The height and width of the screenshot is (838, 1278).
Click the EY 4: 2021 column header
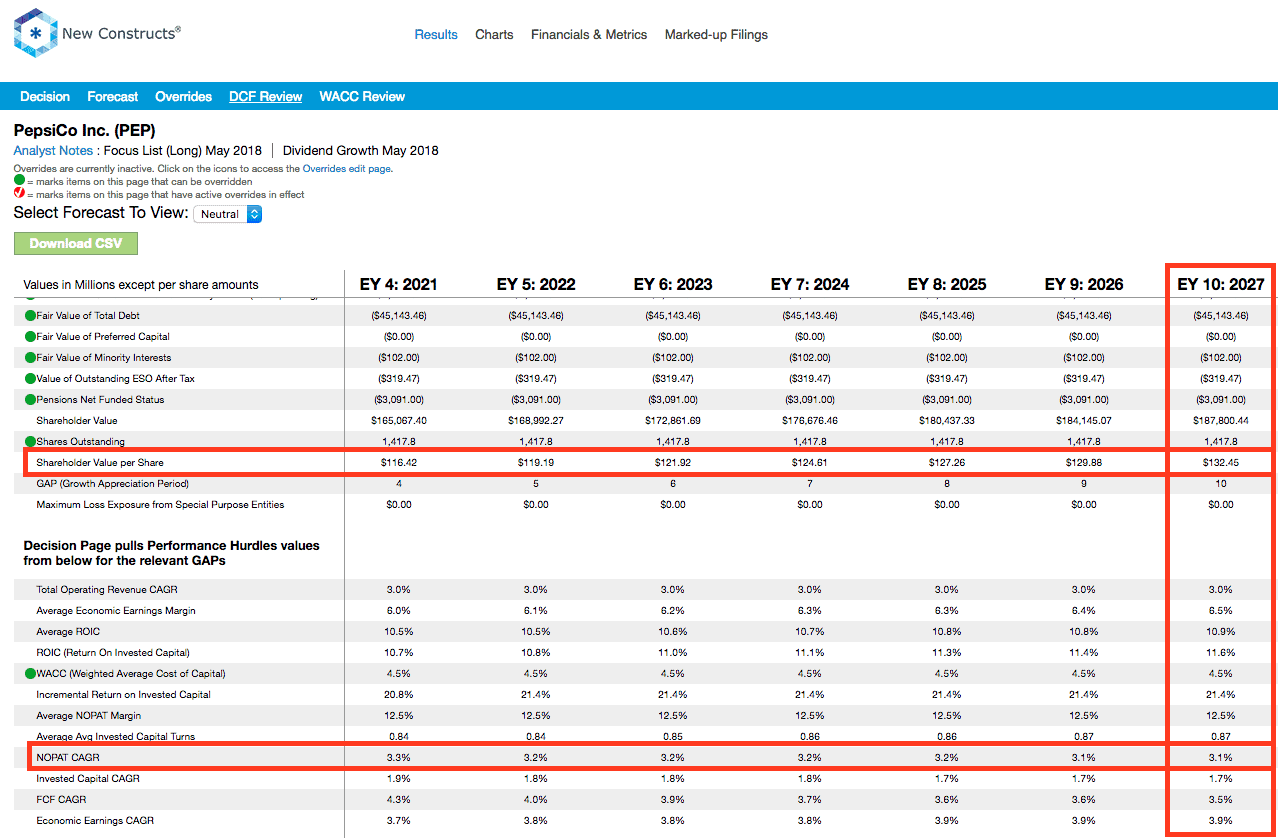click(x=398, y=284)
